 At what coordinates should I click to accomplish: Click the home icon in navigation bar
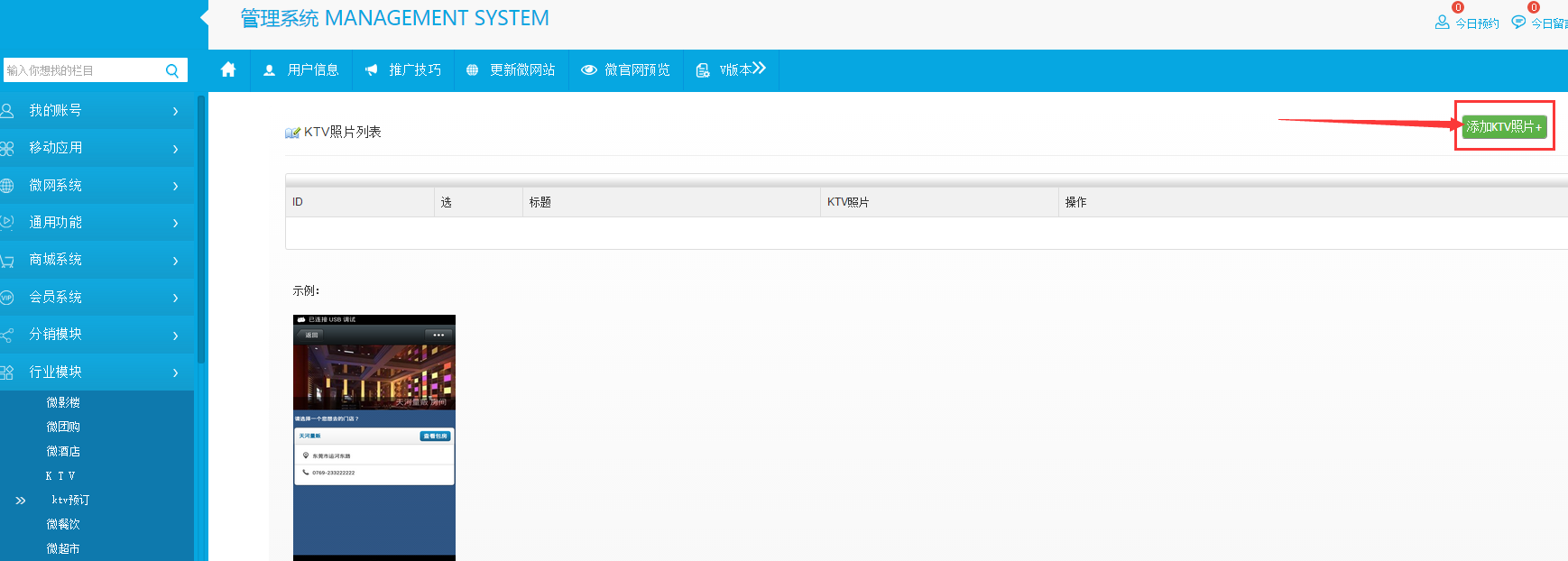coord(228,69)
